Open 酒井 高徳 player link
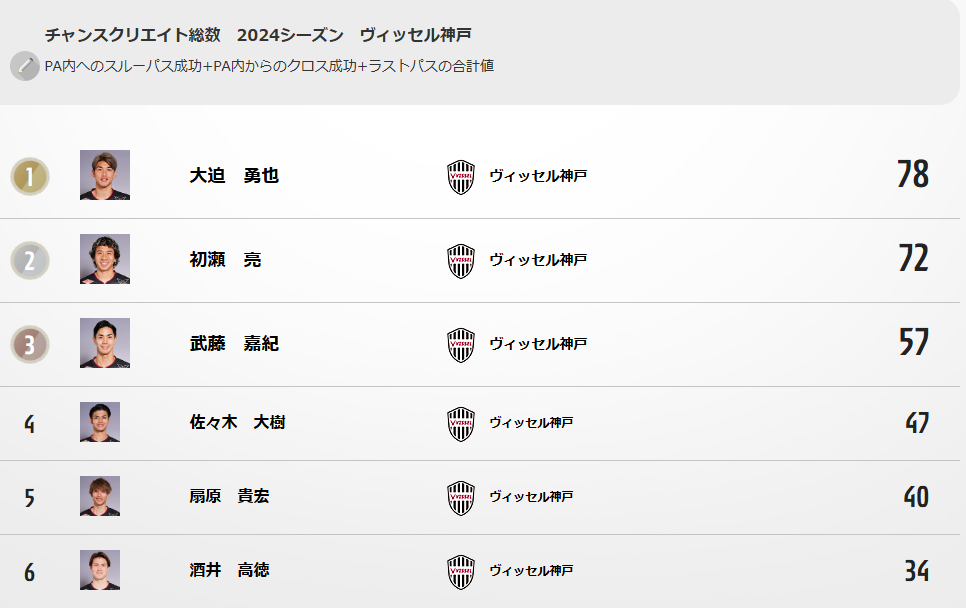 [x=229, y=570]
